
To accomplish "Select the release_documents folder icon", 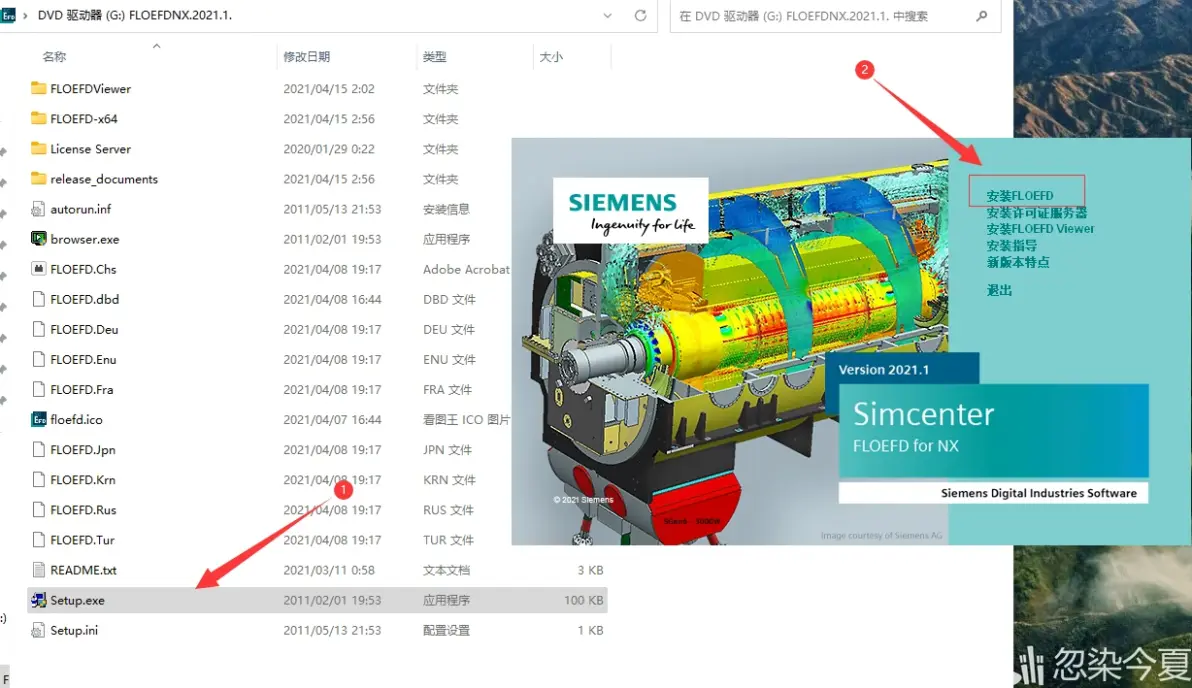I will pyautogui.click(x=39, y=179).
